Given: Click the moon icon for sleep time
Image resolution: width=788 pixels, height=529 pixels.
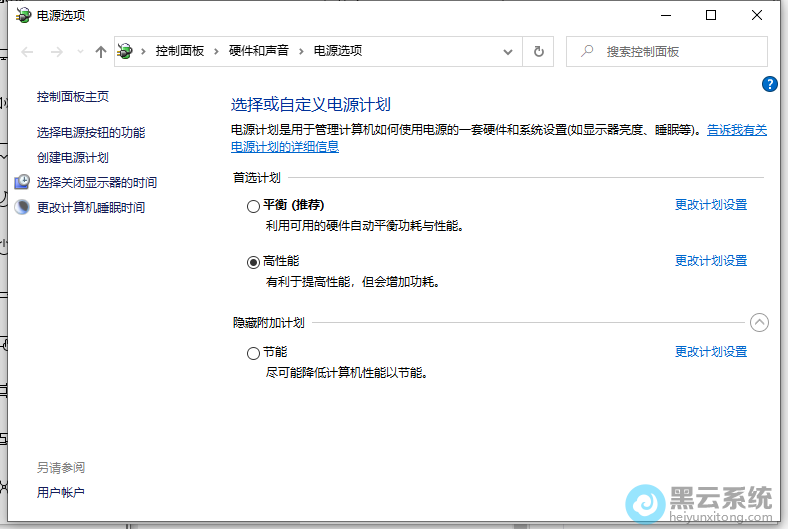Looking at the screenshot, I should [x=22, y=207].
